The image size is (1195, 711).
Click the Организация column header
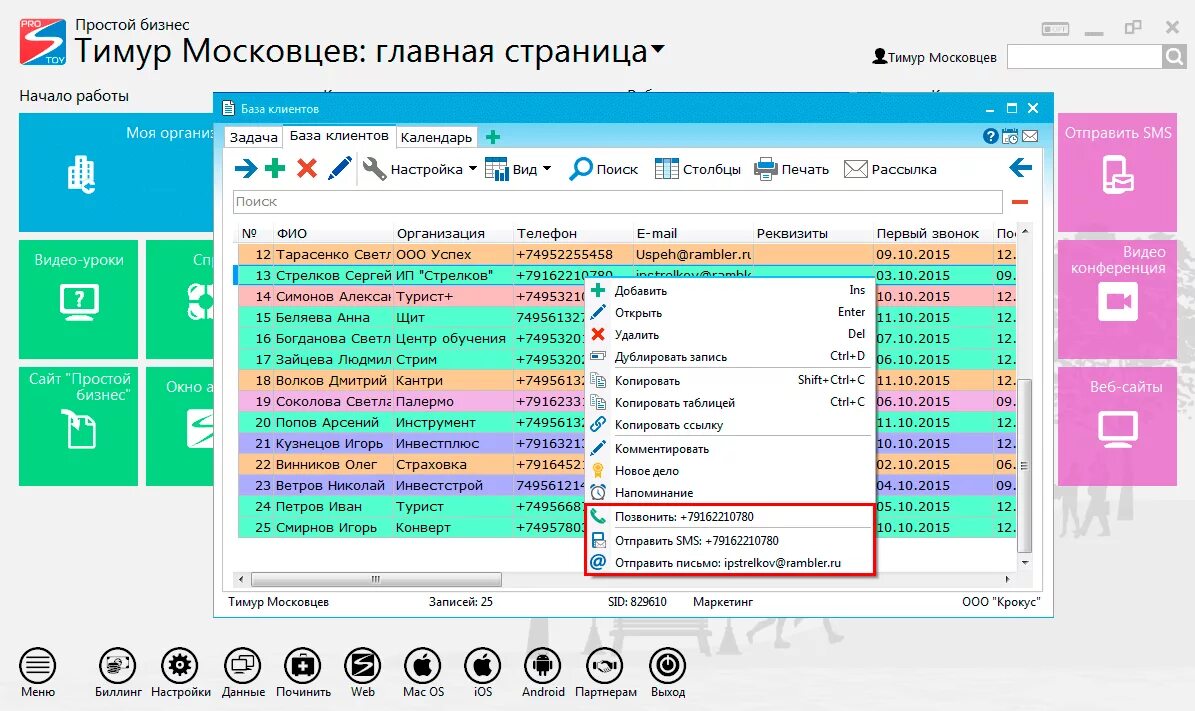click(453, 233)
